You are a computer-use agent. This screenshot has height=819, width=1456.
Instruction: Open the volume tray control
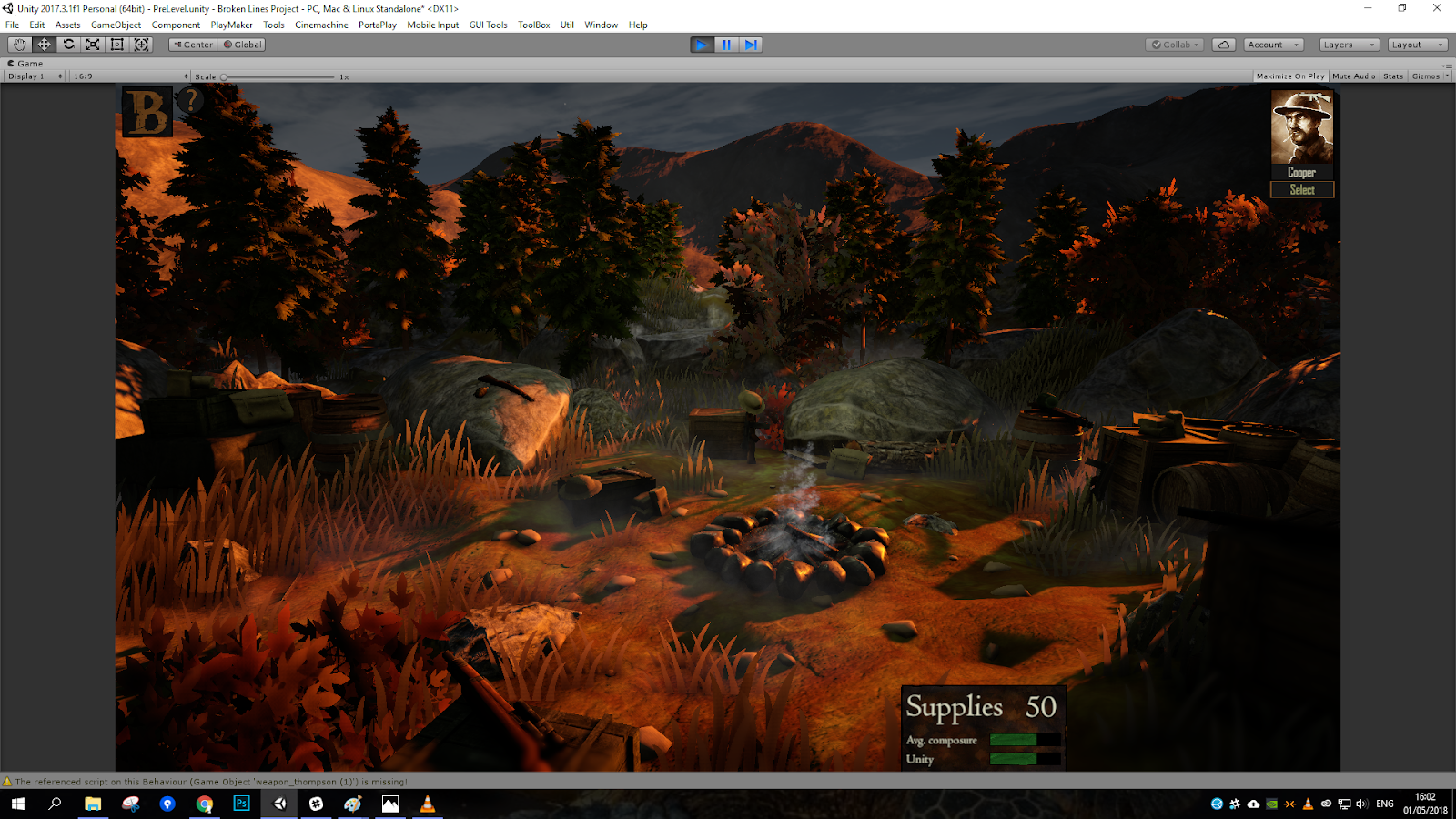point(1361,804)
